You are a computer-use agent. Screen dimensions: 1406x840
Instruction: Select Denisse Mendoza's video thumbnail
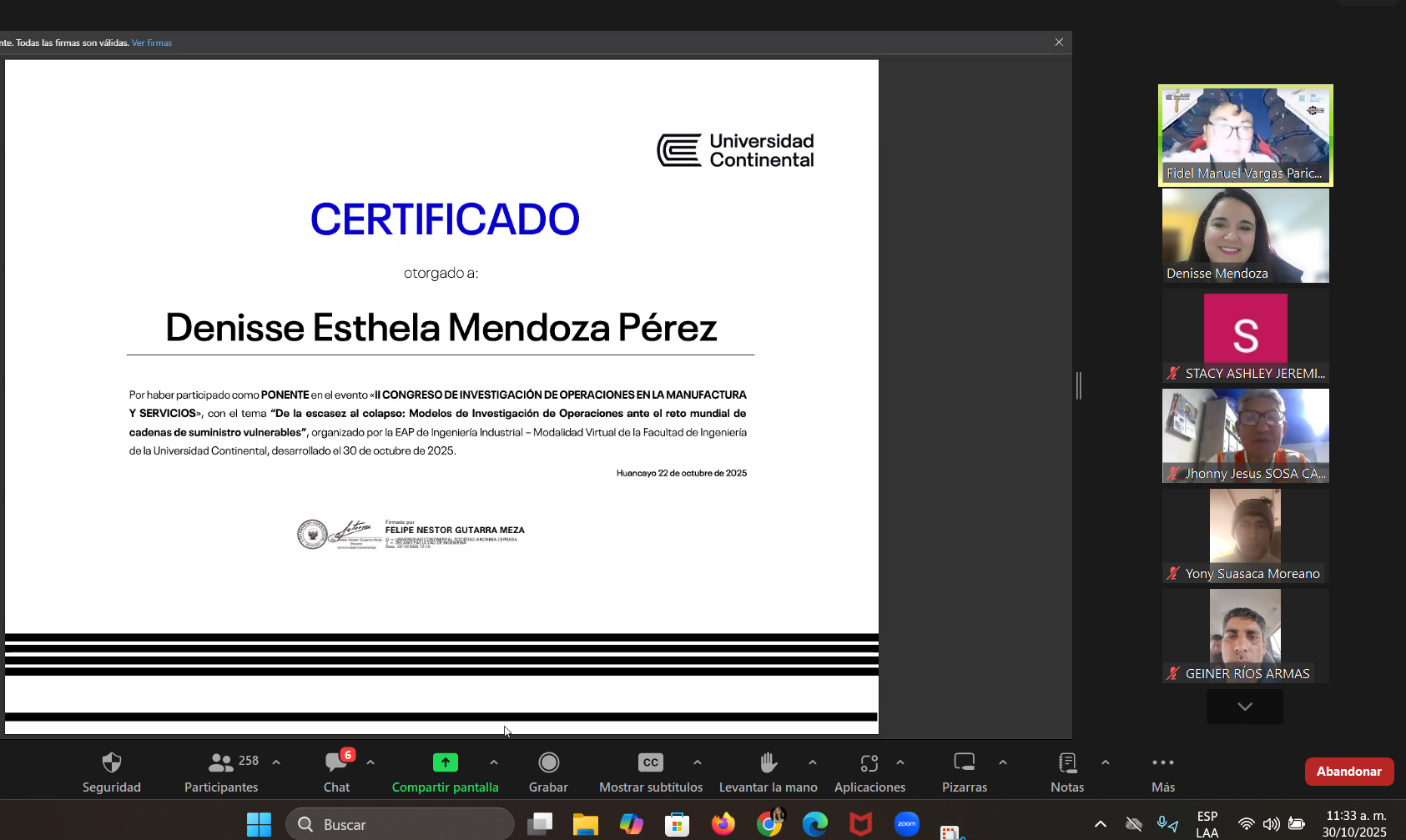[1245, 235]
